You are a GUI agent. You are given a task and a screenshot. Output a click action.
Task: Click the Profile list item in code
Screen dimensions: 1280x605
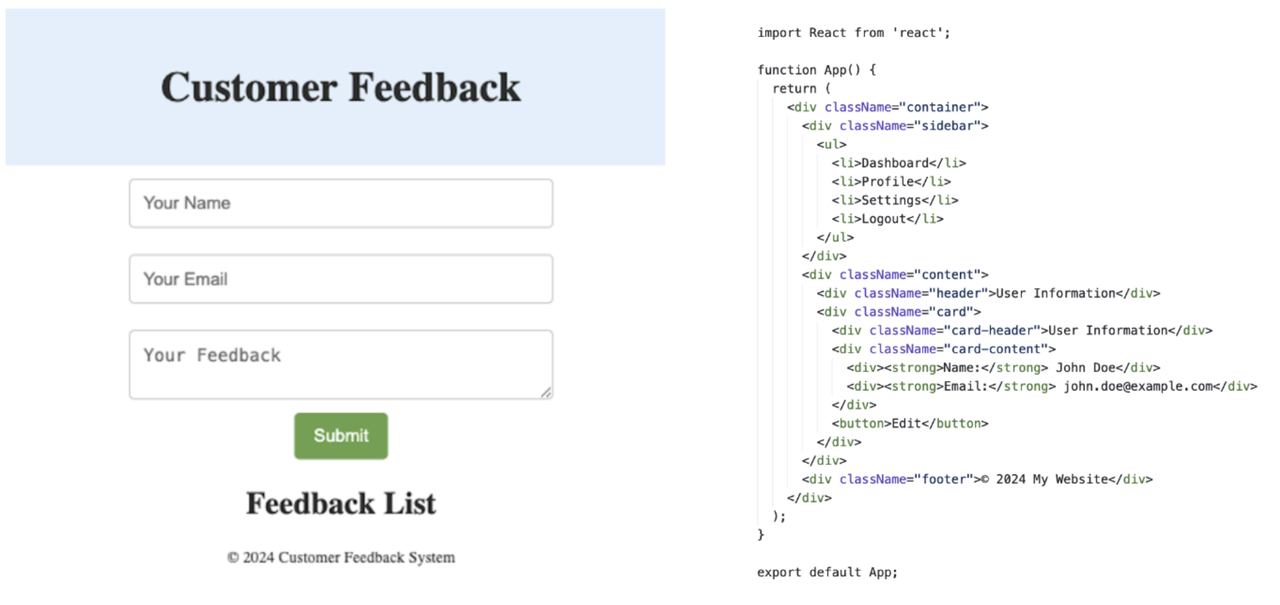tap(890, 182)
